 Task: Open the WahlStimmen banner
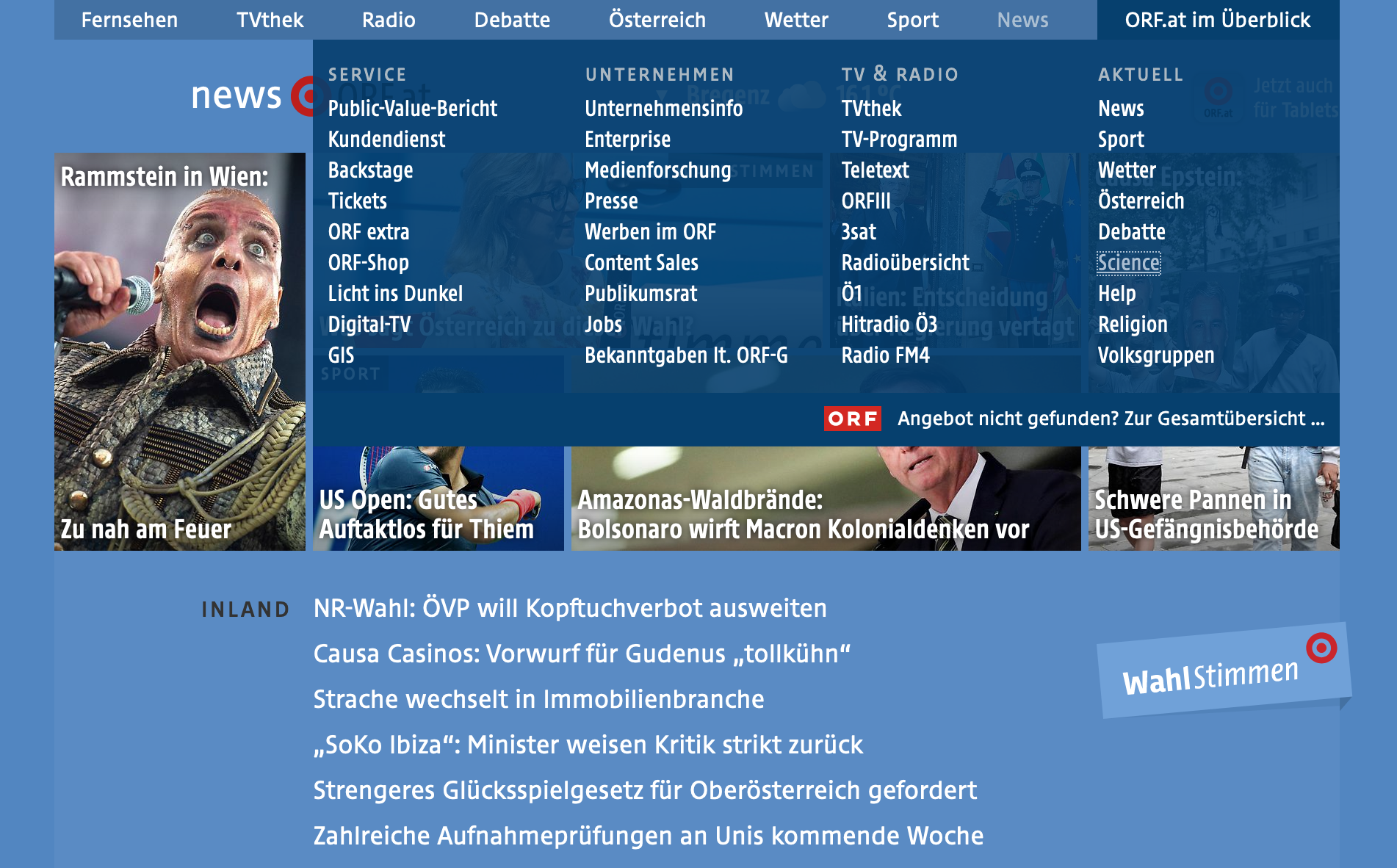(x=1224, y=669)
